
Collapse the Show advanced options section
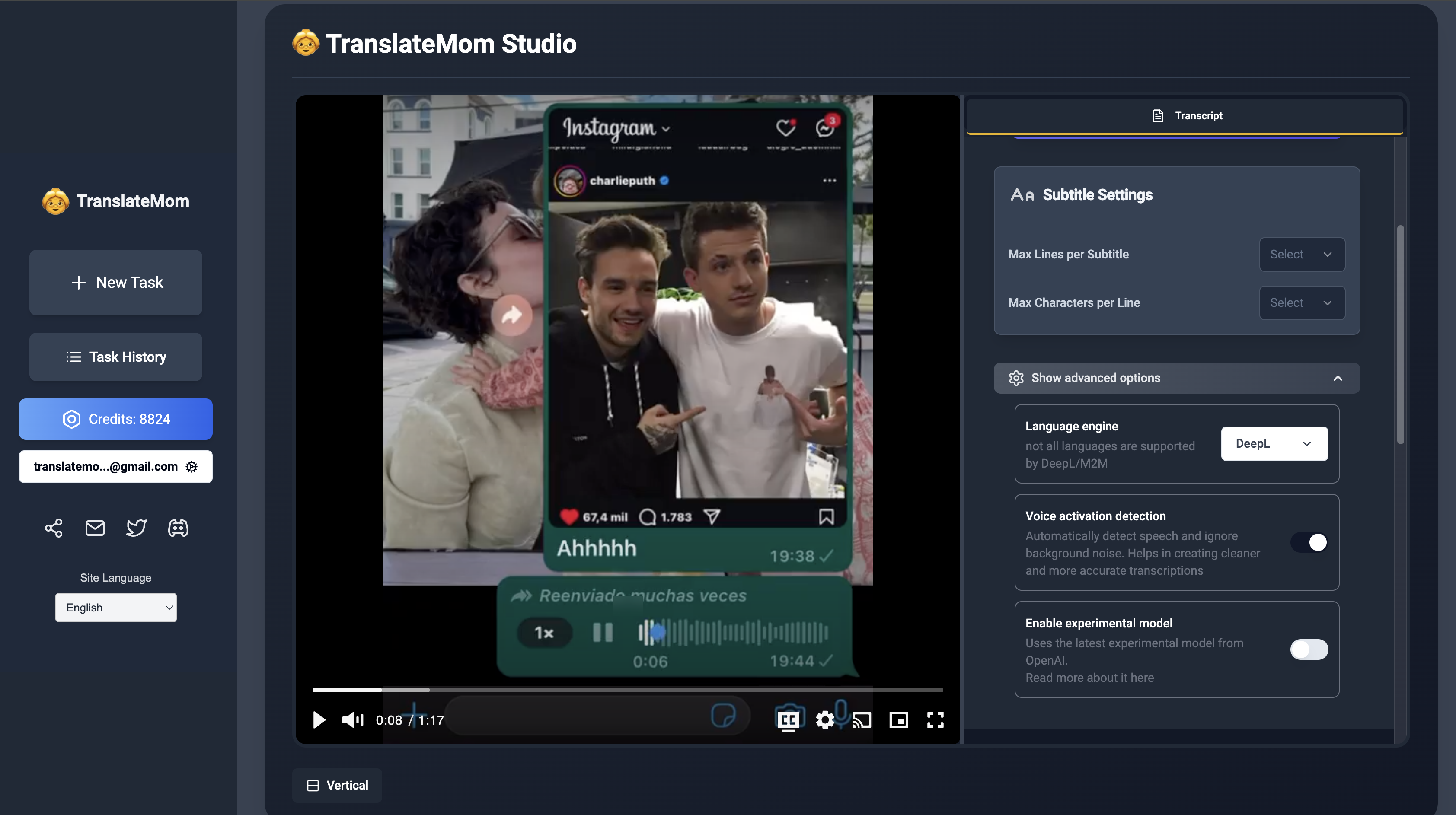tap(1177, 378)
